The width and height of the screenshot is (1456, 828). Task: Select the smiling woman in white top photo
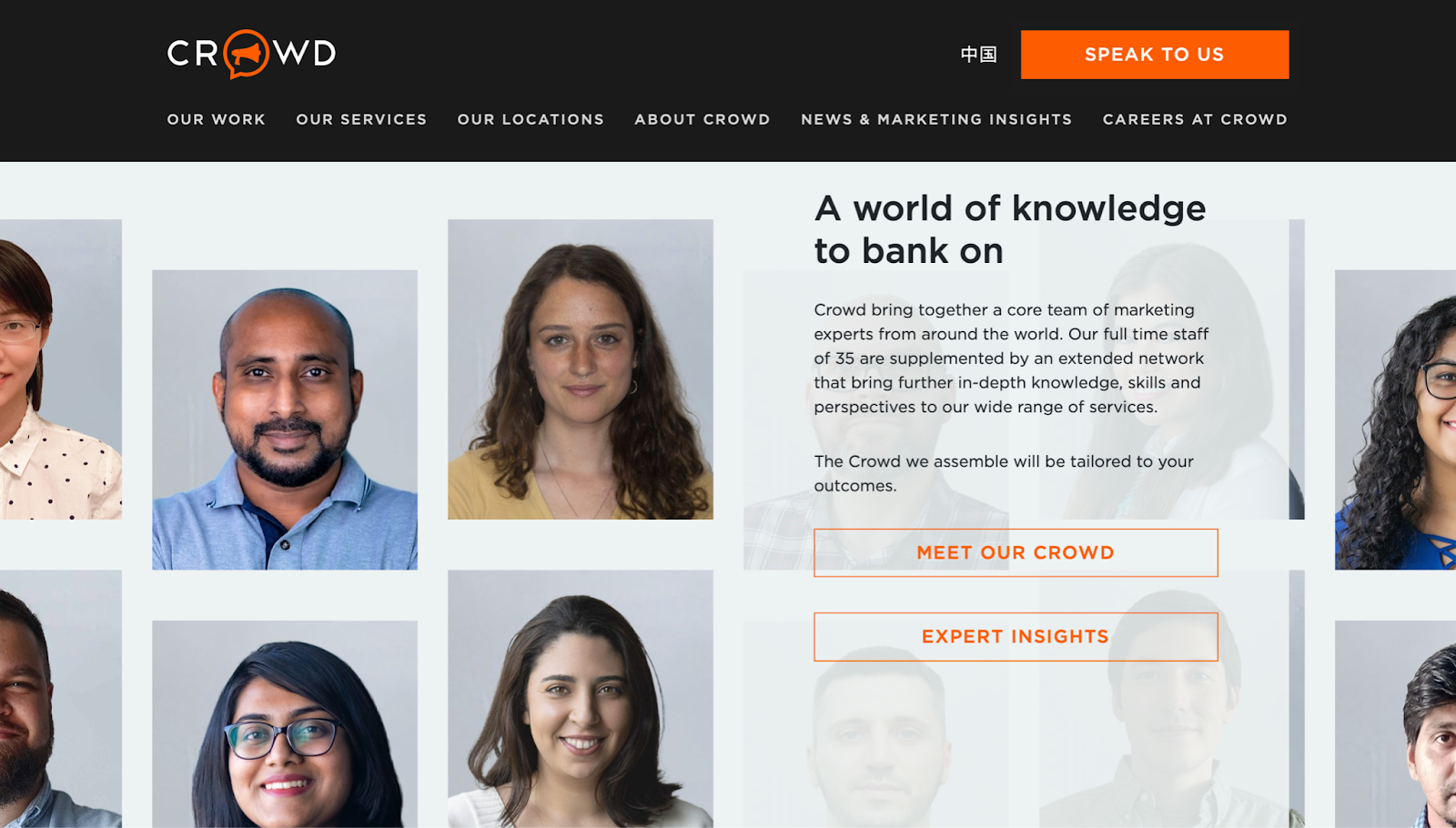(581, 699)
